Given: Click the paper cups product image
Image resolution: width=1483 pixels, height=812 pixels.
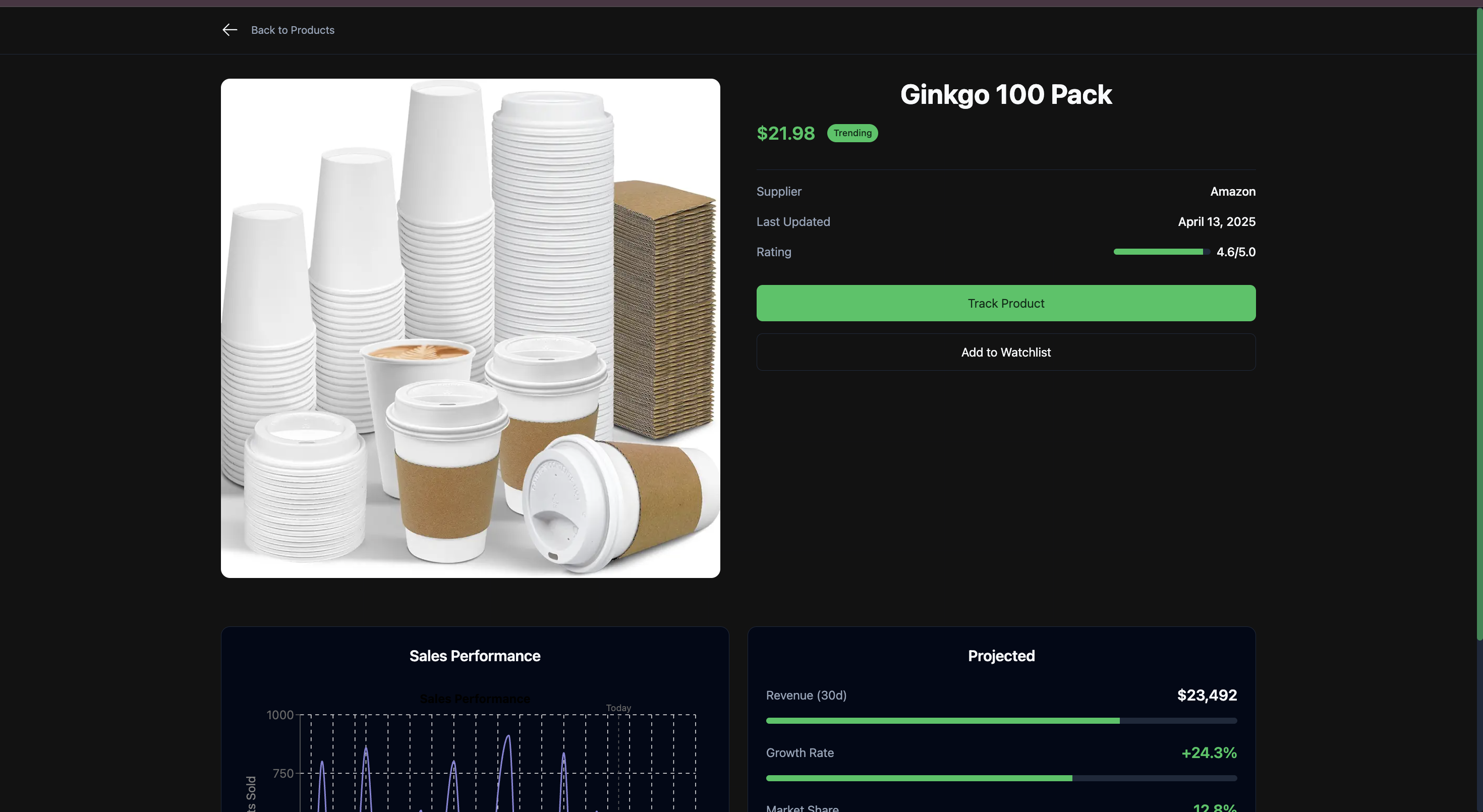Looking at the screenshot, I should [470, 328].
